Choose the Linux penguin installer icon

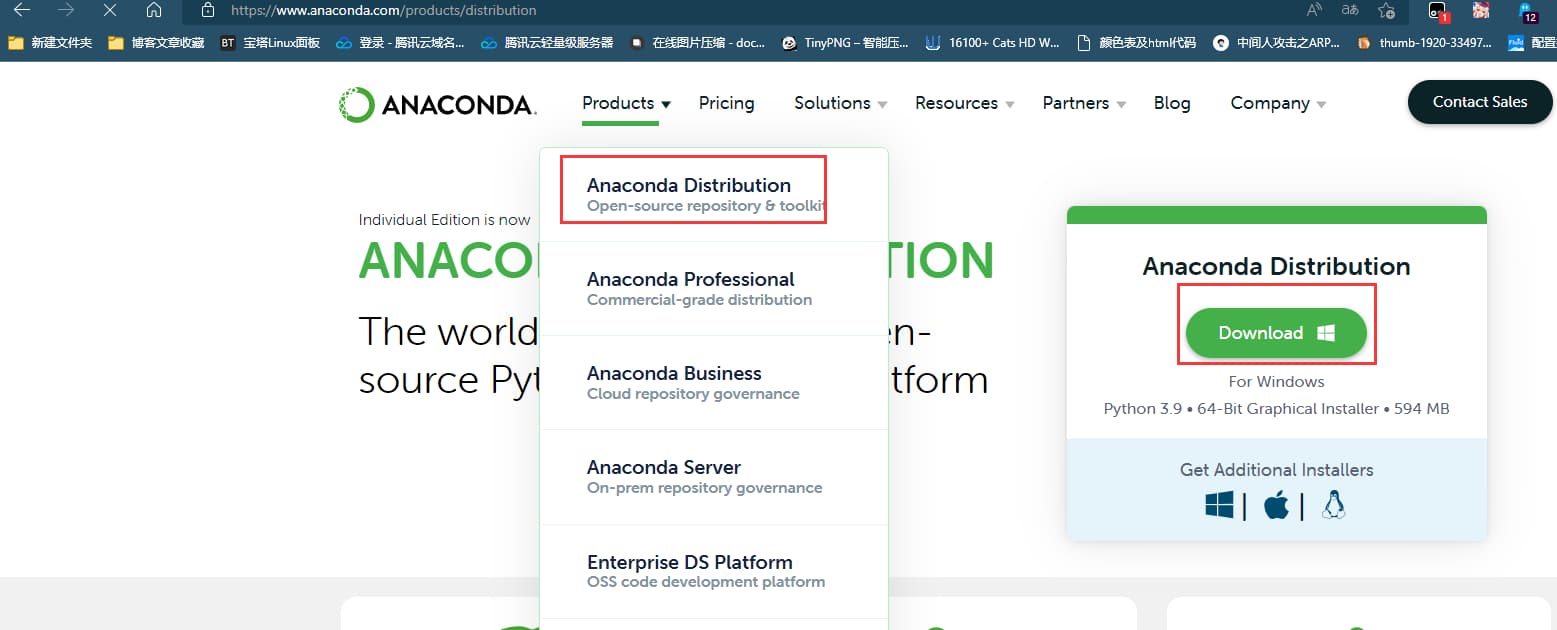coord(1333,506)
